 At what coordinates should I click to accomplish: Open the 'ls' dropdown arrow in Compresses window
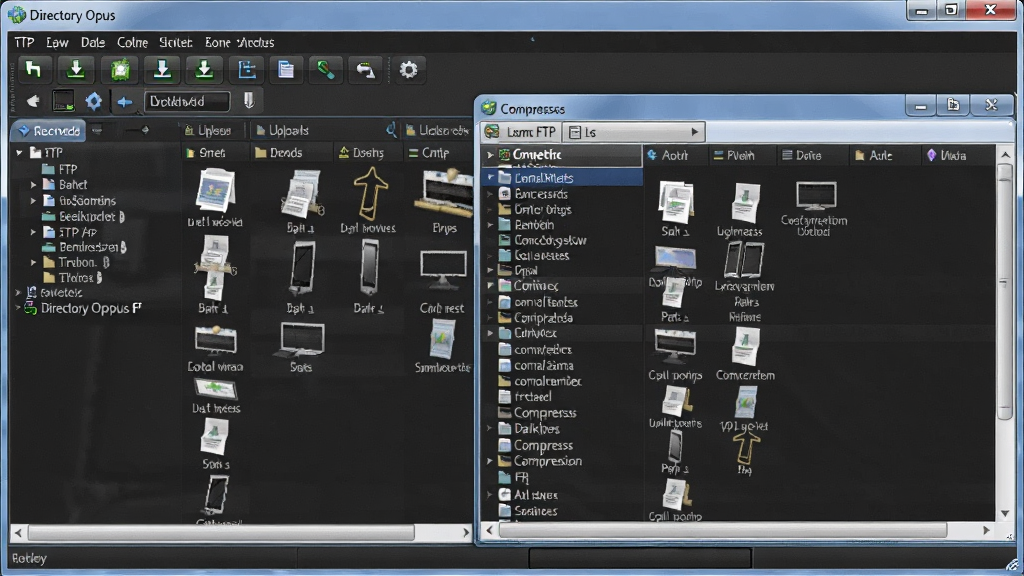point(694,132)
